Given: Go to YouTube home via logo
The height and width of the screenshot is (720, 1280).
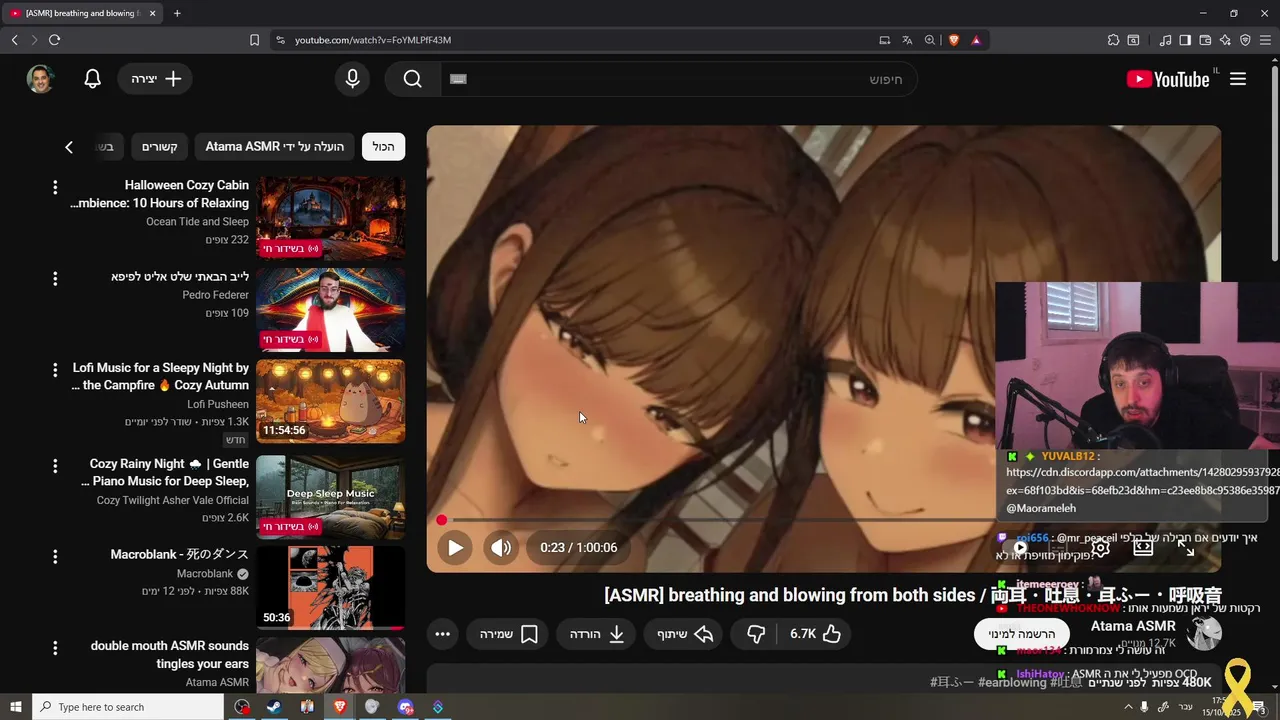Looking at the screenshot, I should tap(1168, 79).
